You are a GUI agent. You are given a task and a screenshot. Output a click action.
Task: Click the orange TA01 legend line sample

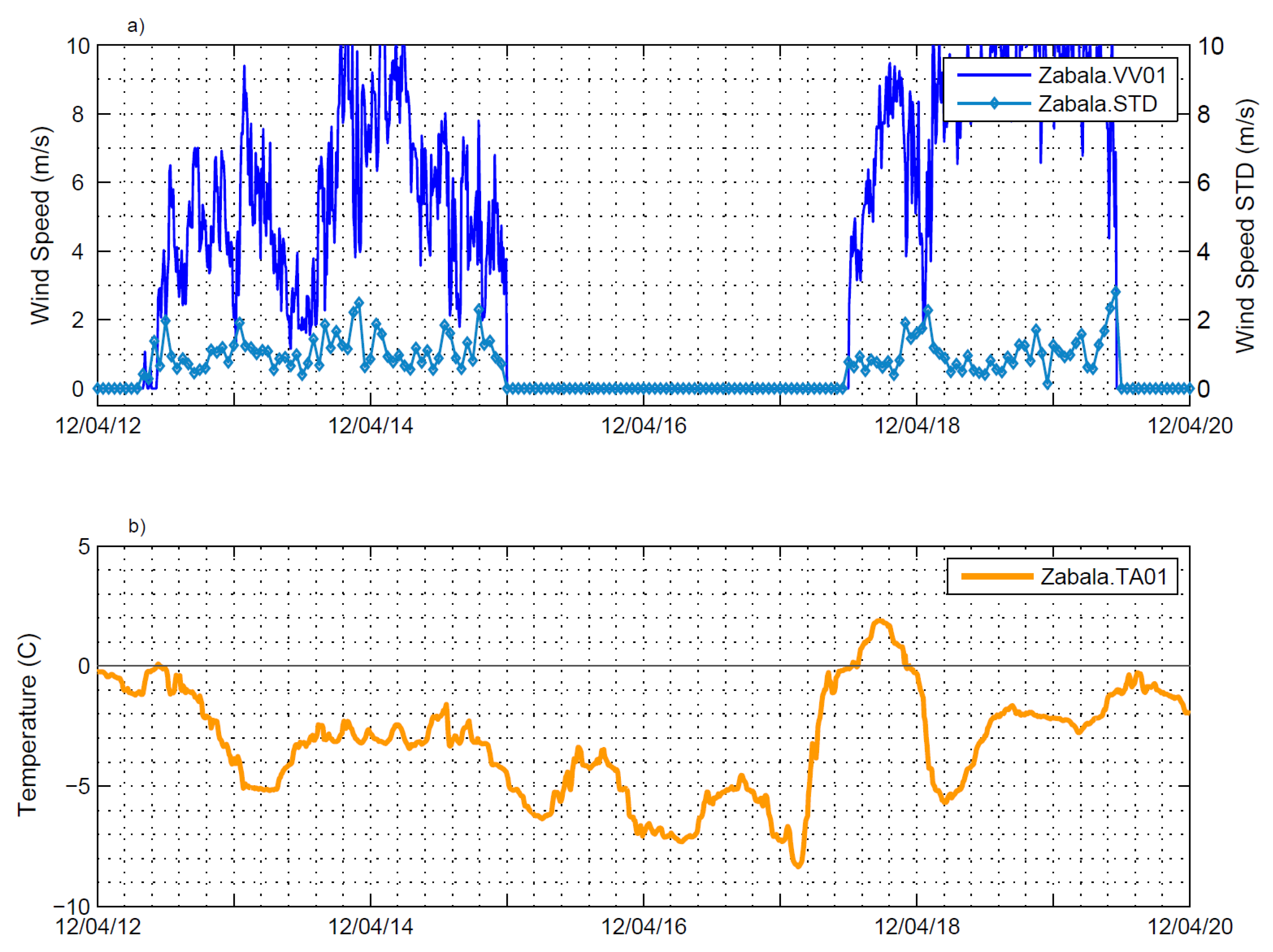coord(997,577)
